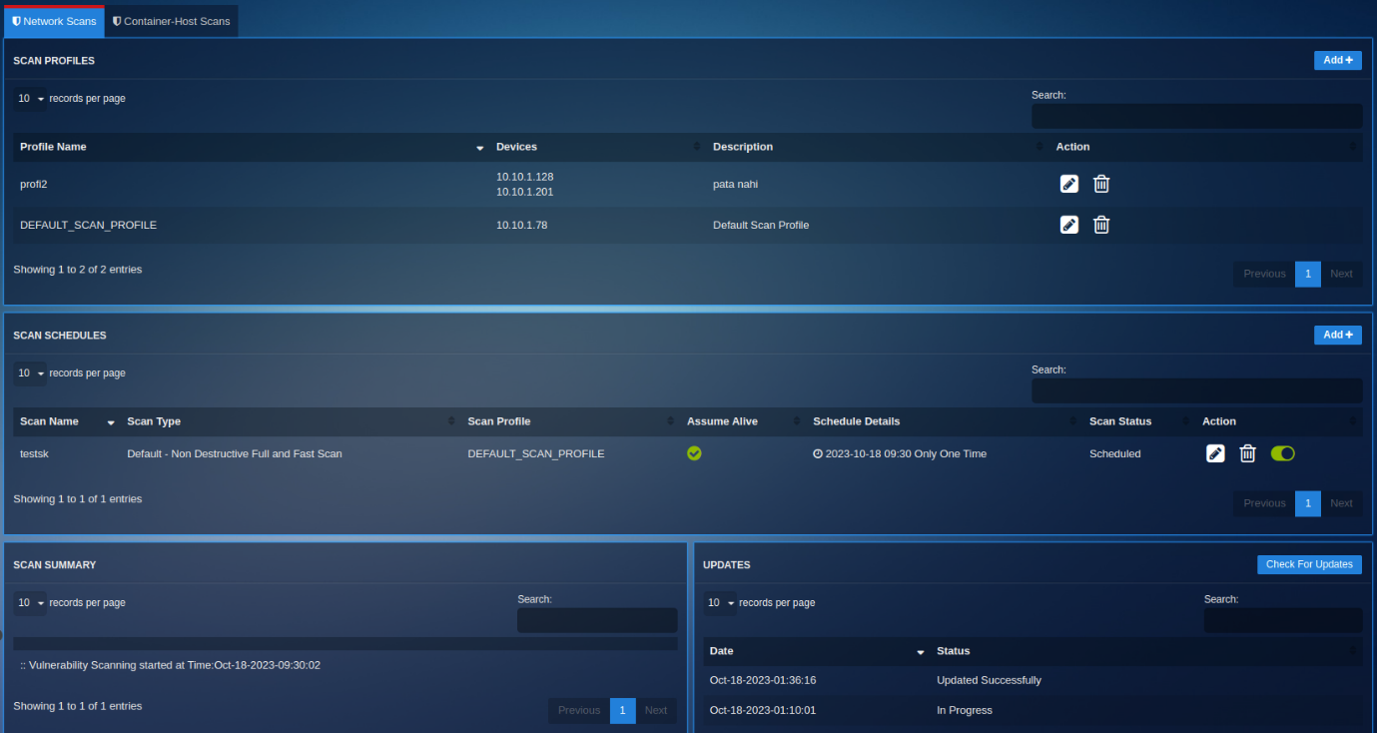Edit the profi2 scan profile

pos(1069,184)
